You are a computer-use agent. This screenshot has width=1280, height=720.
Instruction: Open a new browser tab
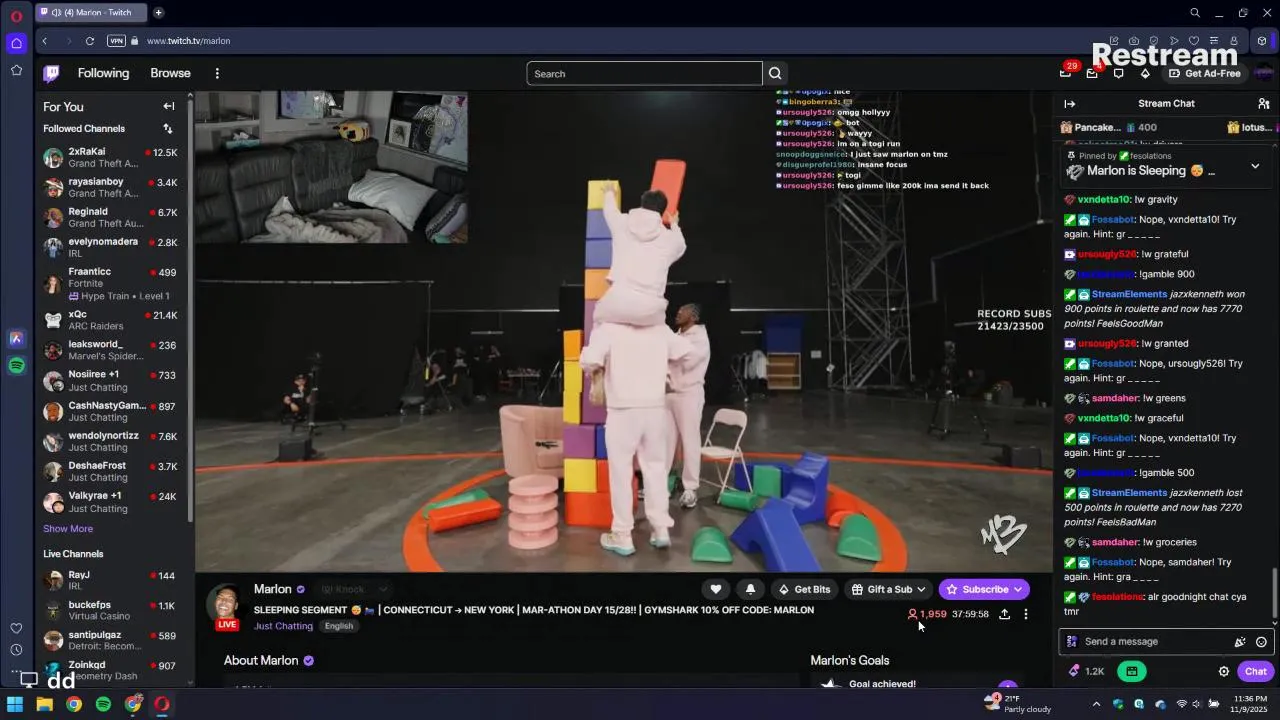[158, 13]
